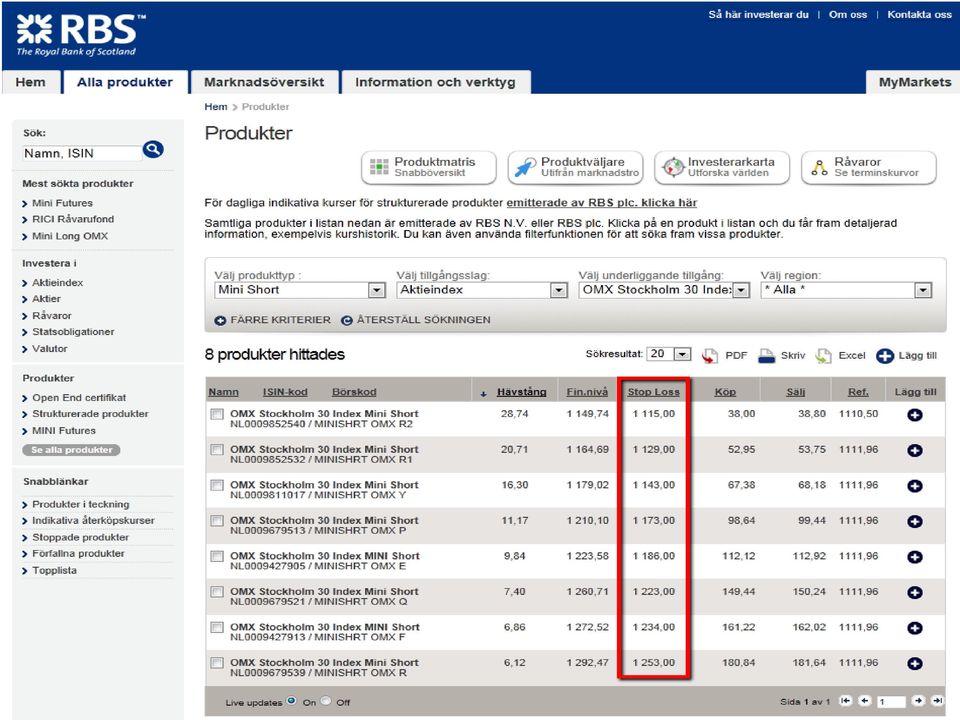960x720 pixels.
Task: Turn live updates Off
Action: click(326, 701)
